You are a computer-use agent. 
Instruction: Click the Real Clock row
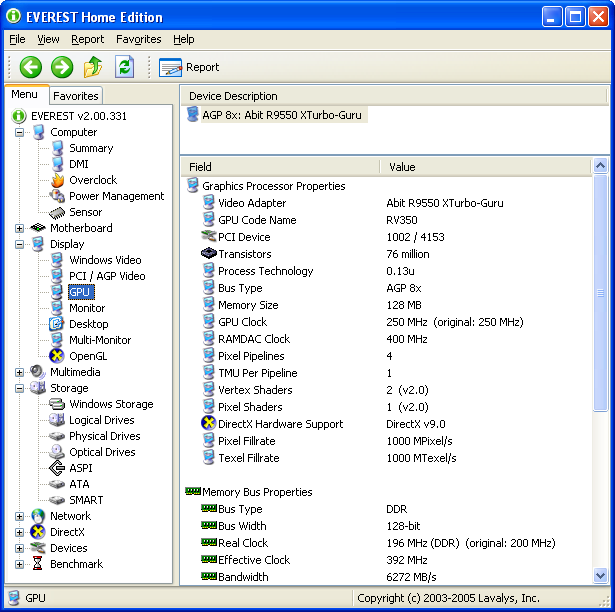point(386,543)
